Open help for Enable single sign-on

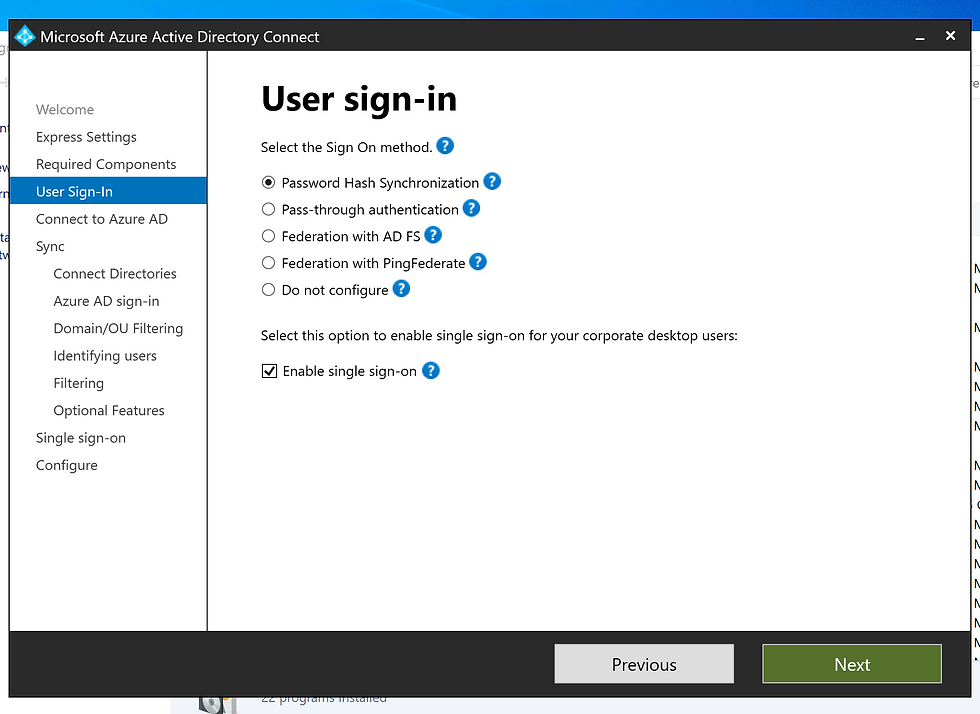431,371
